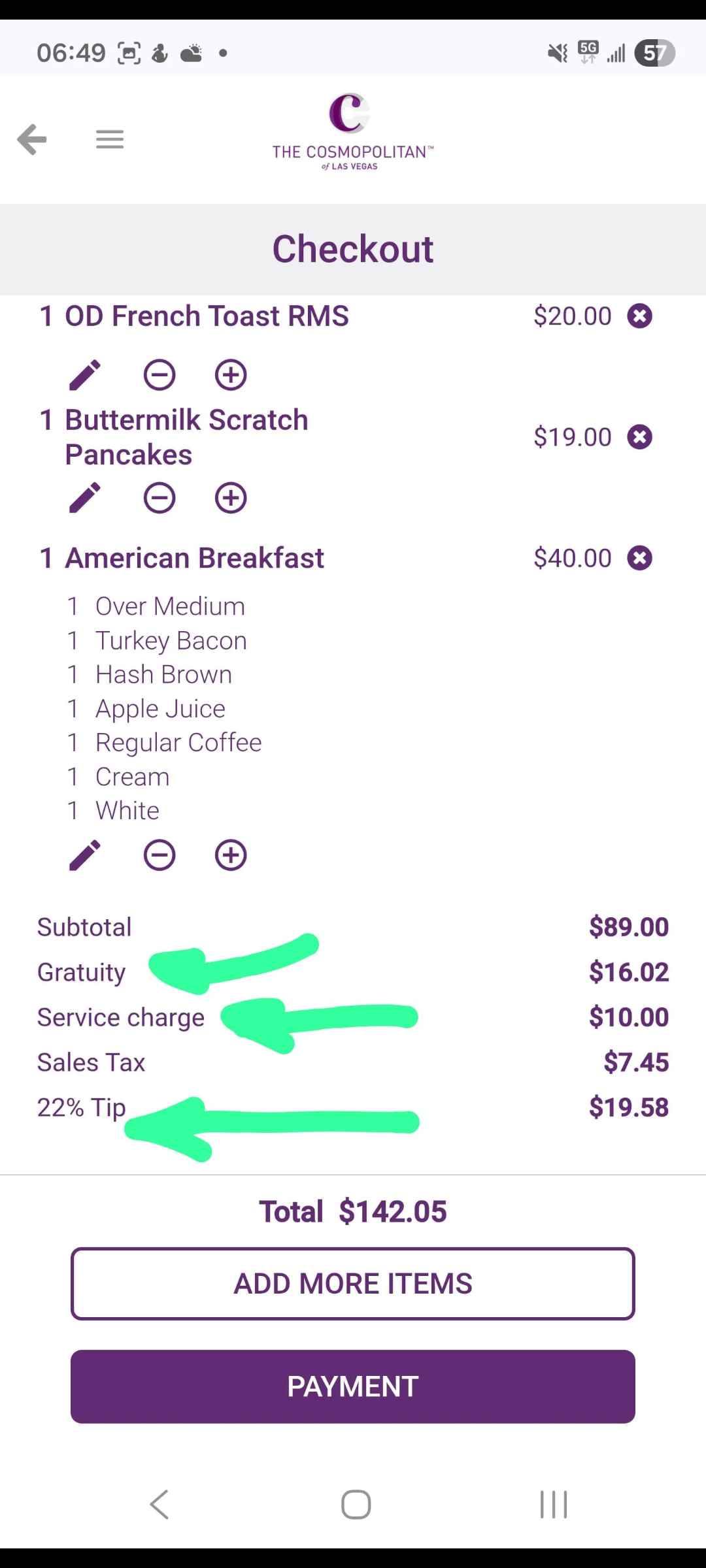The image size is (706, 1568).
Task: Increase Buttermilk Pancakes quantity
Action: coord(231,498)
